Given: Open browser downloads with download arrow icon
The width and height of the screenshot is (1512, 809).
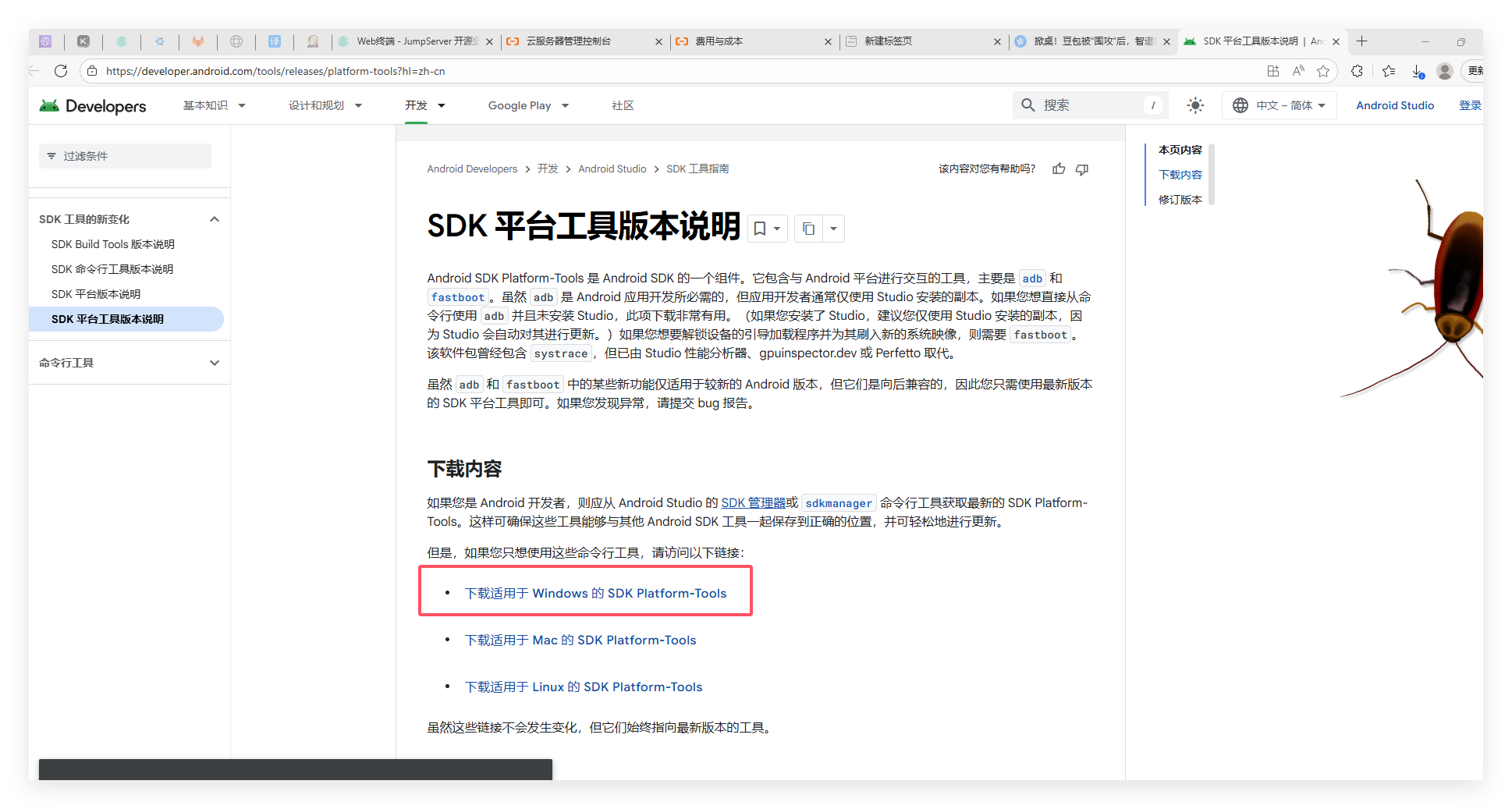Looking at the screenshot, I should click(1417, 71).
